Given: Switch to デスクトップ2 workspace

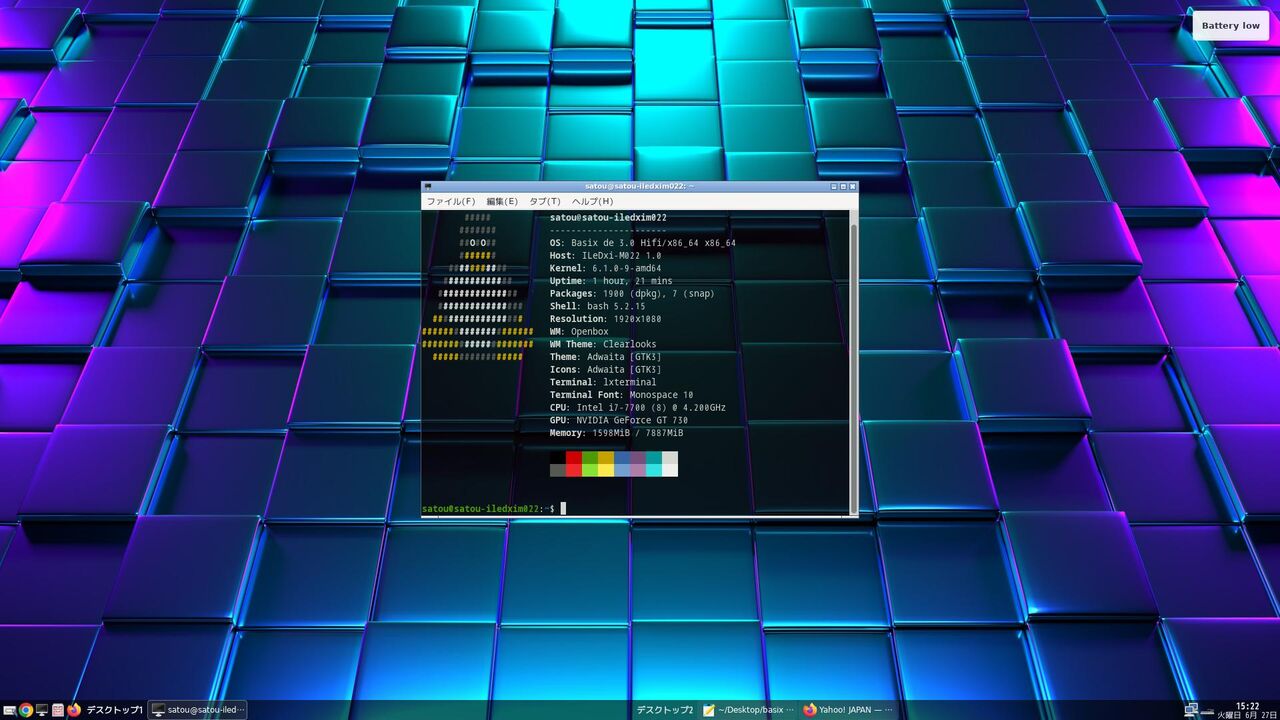Looking at the screenshot, I should 665,710.
